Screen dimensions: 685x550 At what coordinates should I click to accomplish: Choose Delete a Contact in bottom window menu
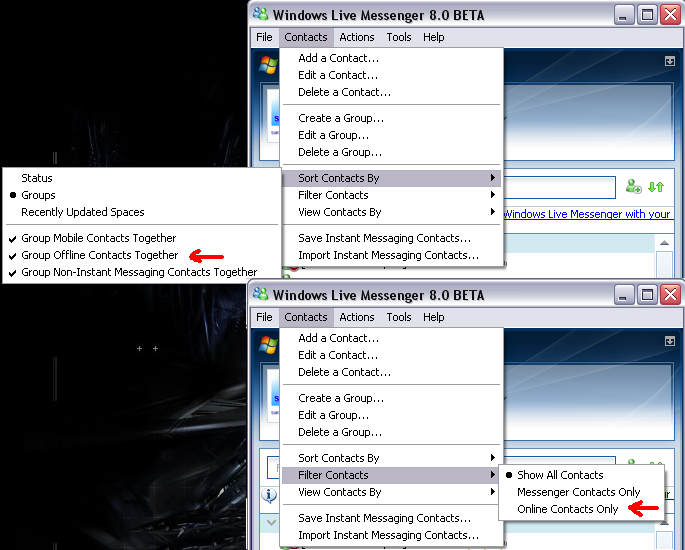click(x=391, y=372)
